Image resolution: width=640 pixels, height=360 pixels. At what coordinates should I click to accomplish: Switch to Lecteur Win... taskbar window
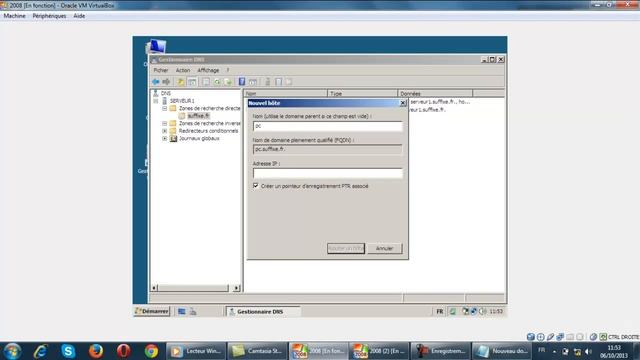(x=196, y=351)
